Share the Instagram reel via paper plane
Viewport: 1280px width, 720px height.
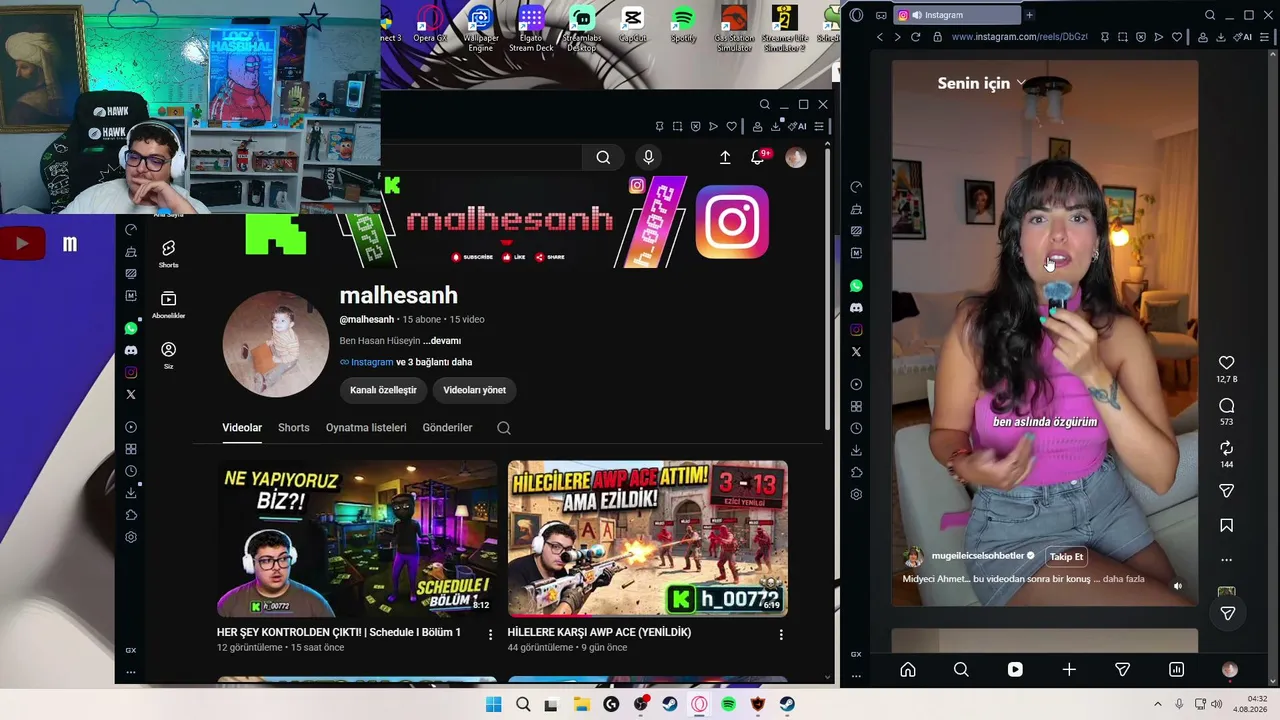[1227, 491]
